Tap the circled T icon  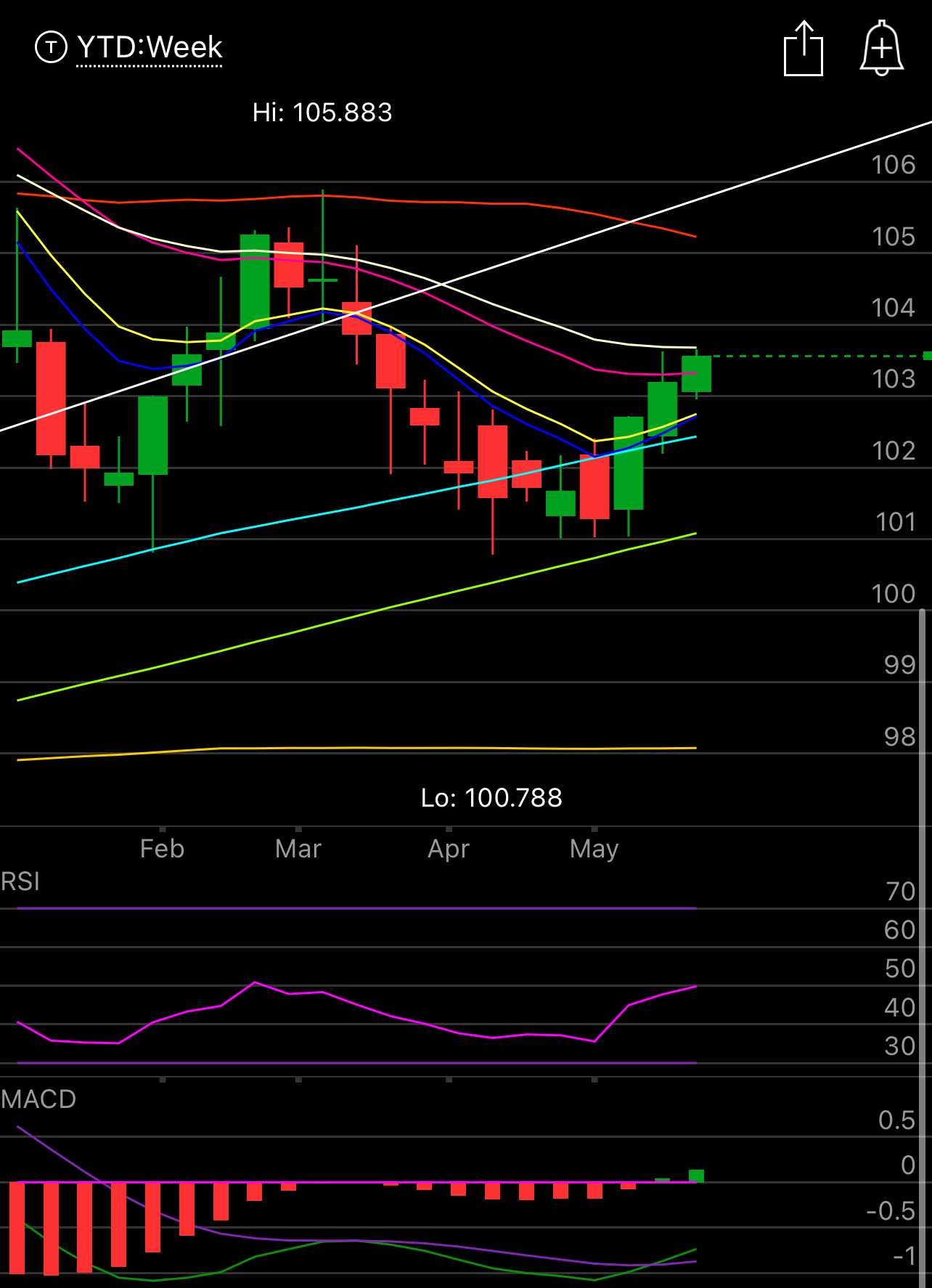(x=51, y=48)
